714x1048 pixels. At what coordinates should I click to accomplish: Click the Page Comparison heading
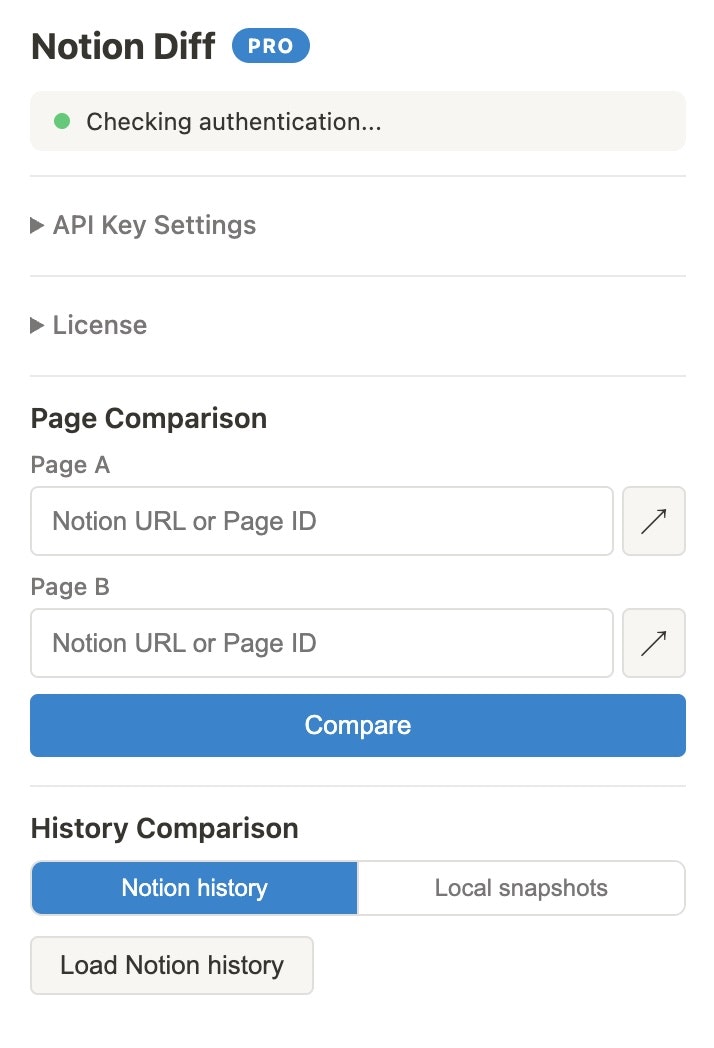149,418
